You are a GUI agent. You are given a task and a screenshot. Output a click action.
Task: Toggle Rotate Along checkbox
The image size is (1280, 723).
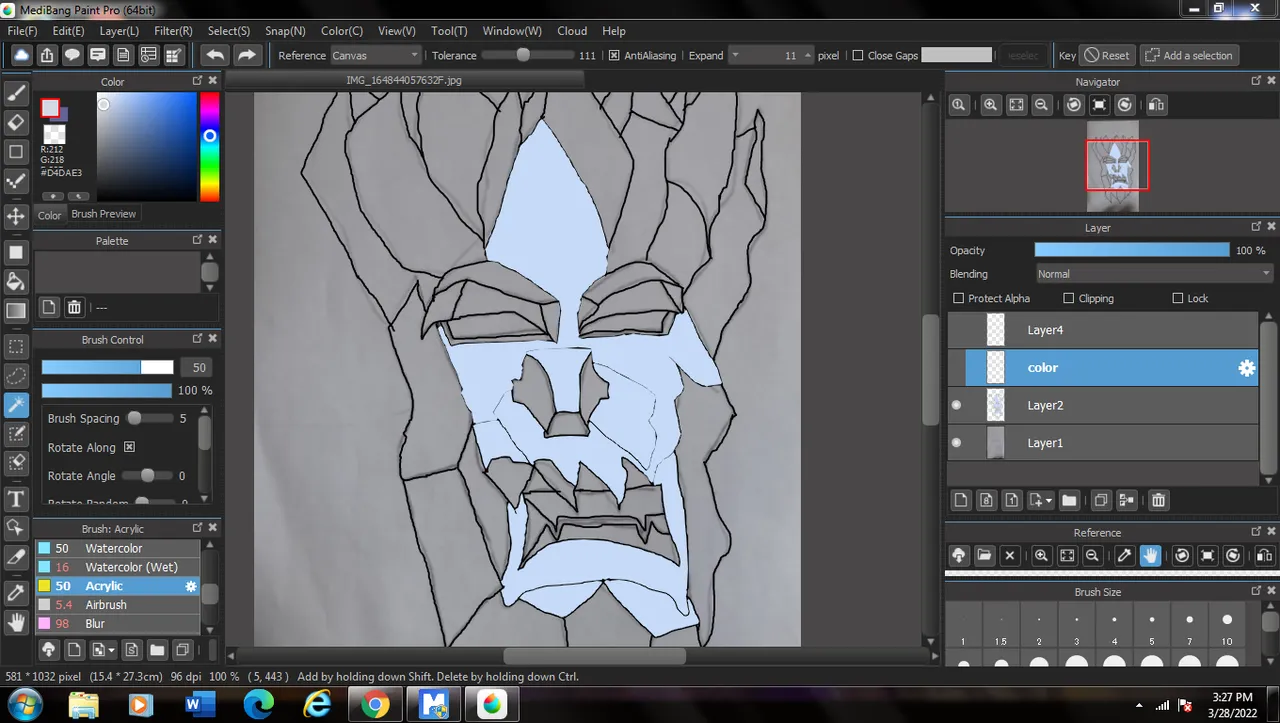[129, 447]
